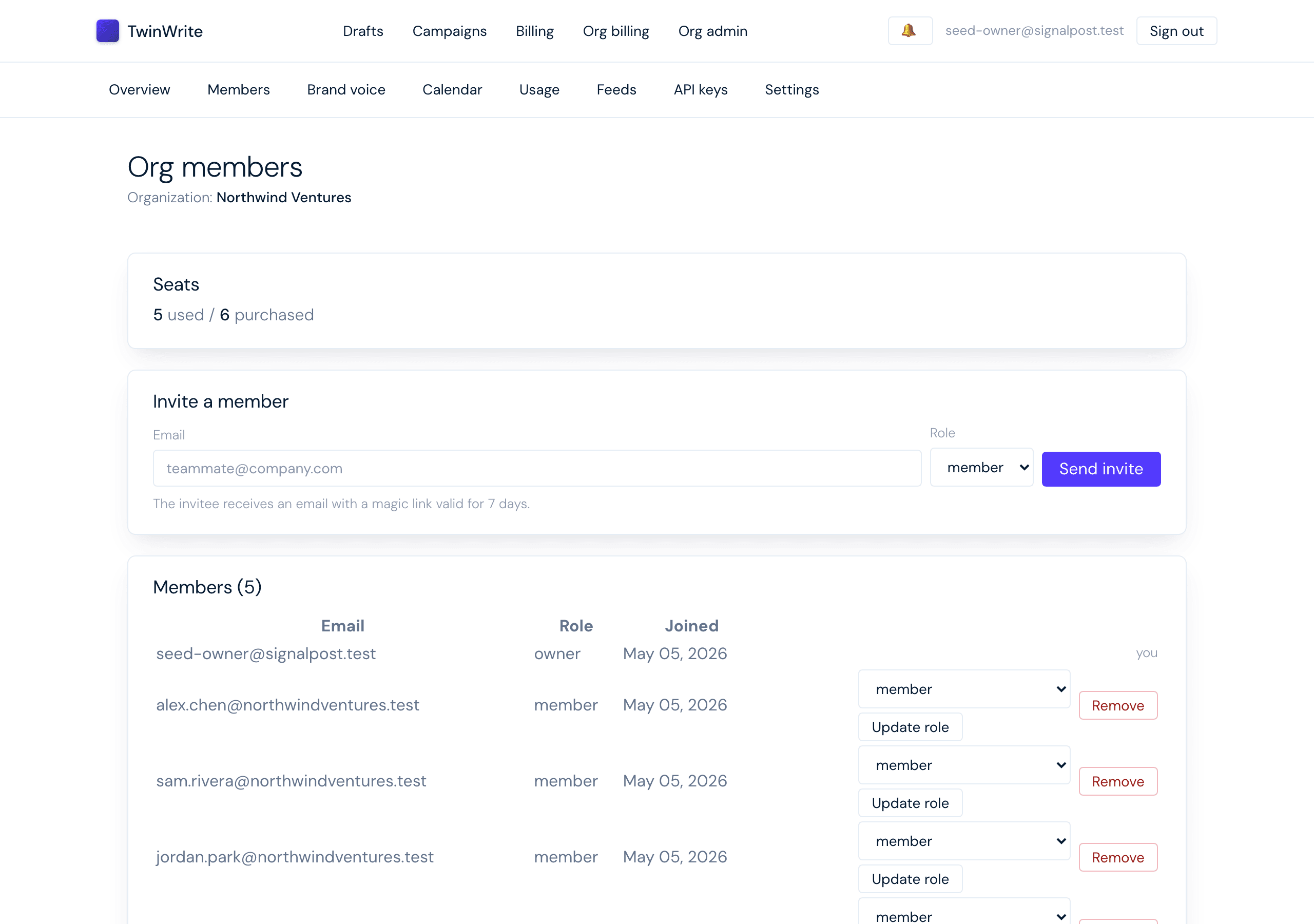1314x924 pixels.
Task: Select the jordan.park@northwindventures.test email
Action: tap(295, 857)
